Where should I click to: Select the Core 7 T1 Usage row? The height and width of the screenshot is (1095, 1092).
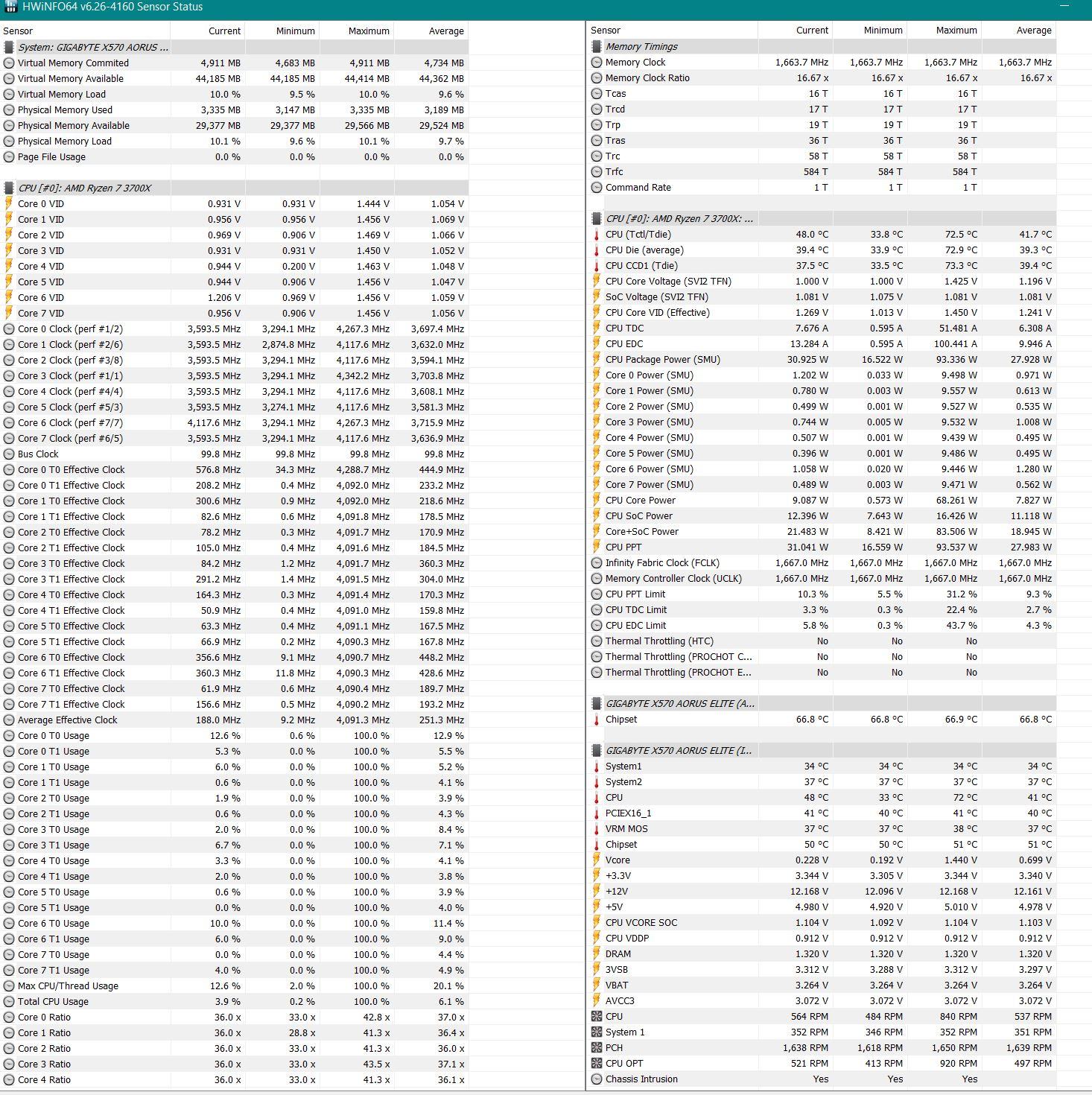point(234,970)
